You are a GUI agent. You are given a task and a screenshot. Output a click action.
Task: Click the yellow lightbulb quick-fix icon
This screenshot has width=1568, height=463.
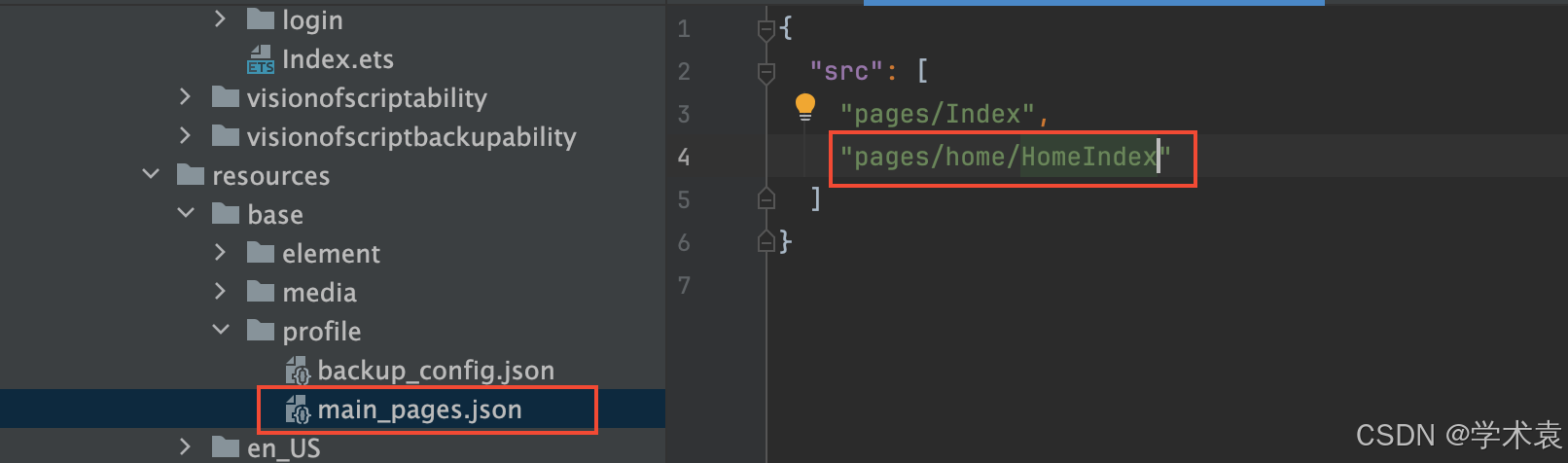(805, 107)
